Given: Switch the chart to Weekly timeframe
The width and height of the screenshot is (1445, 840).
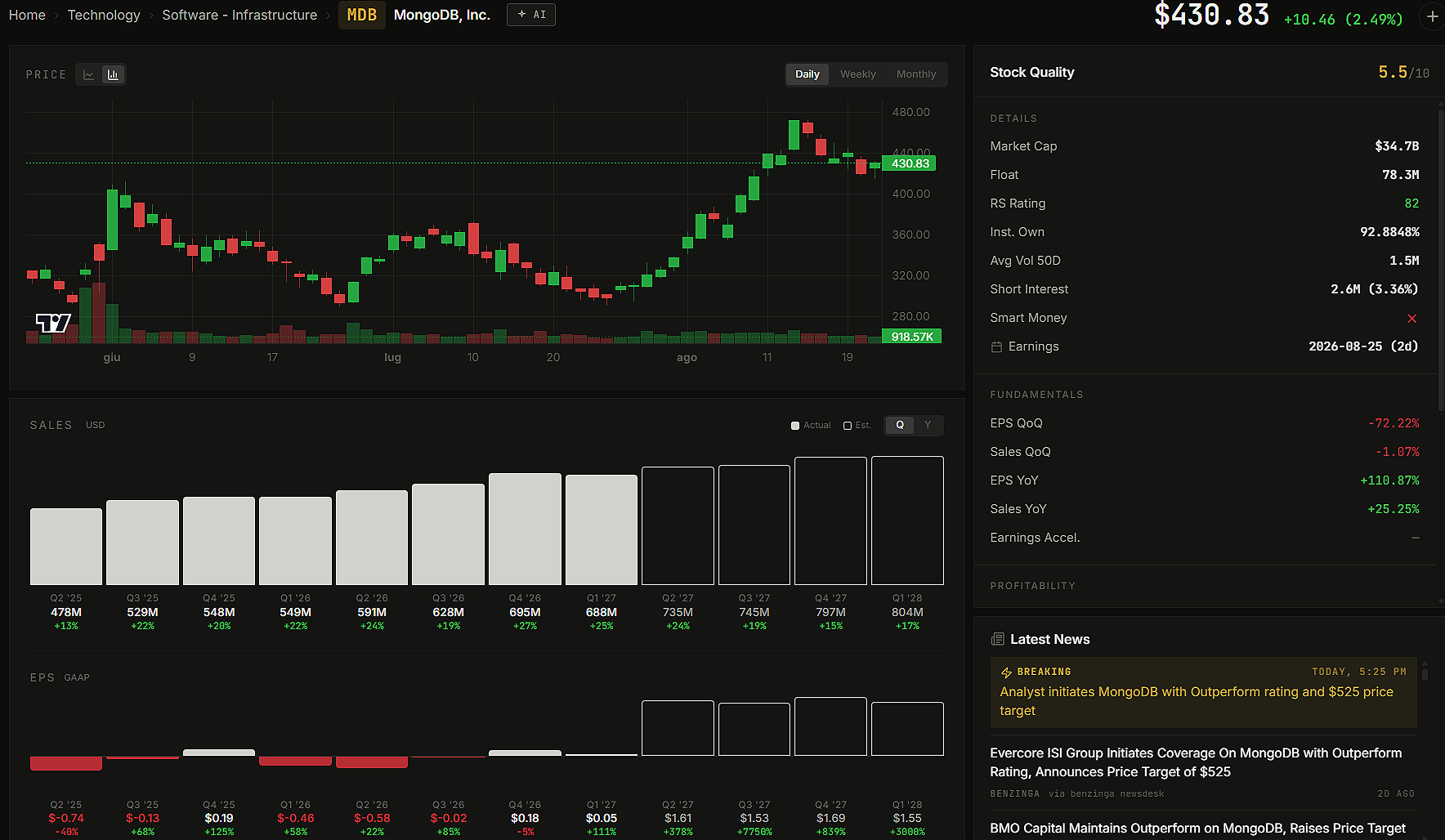Looking at the screenshot, I should coord(858,74).
